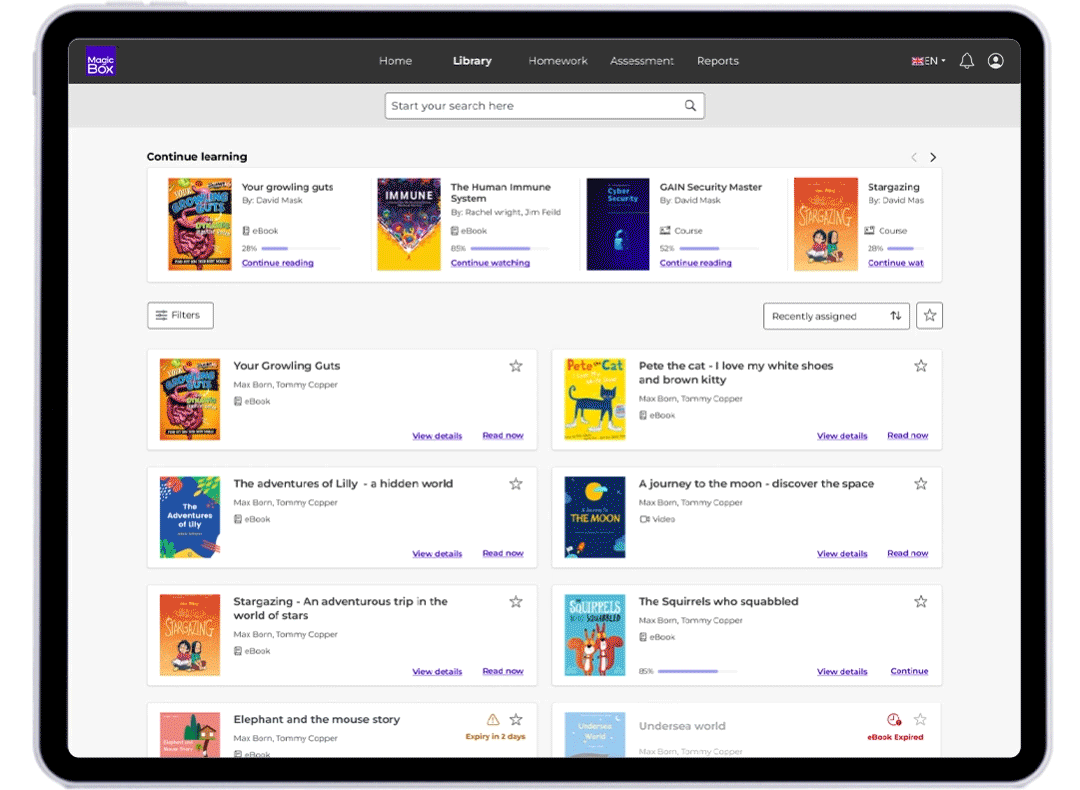
Task: Open the Homework tab
Action: pos(558,61)
